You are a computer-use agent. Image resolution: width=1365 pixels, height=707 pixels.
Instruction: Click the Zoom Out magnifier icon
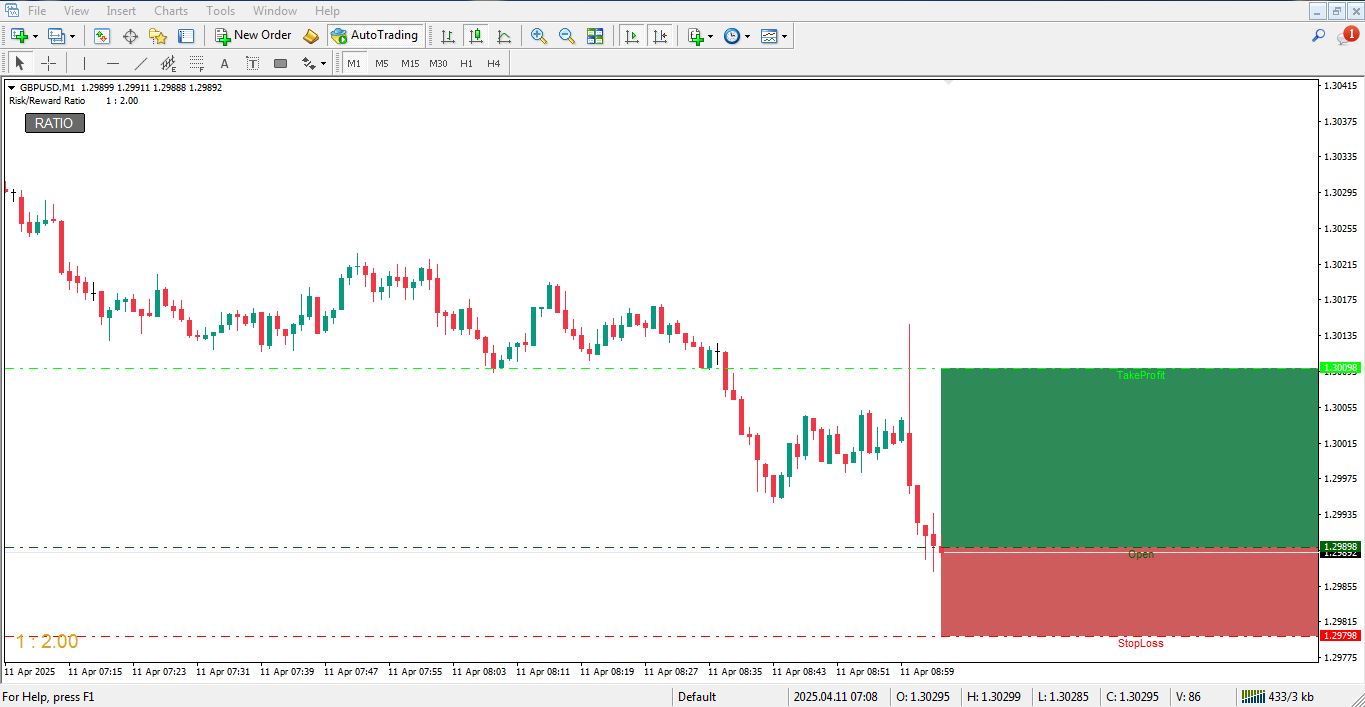567,36
